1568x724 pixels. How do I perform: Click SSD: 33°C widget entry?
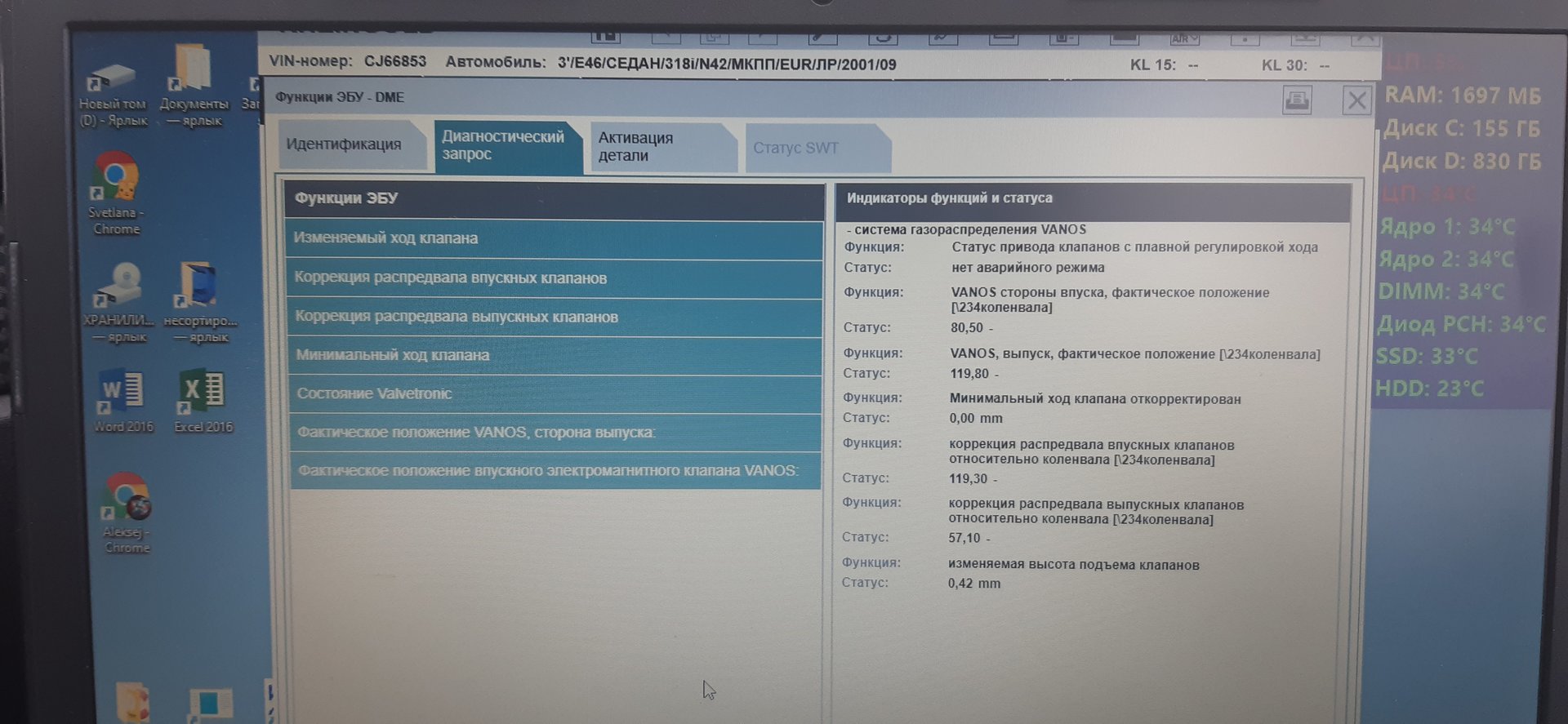click(1427, 357)
